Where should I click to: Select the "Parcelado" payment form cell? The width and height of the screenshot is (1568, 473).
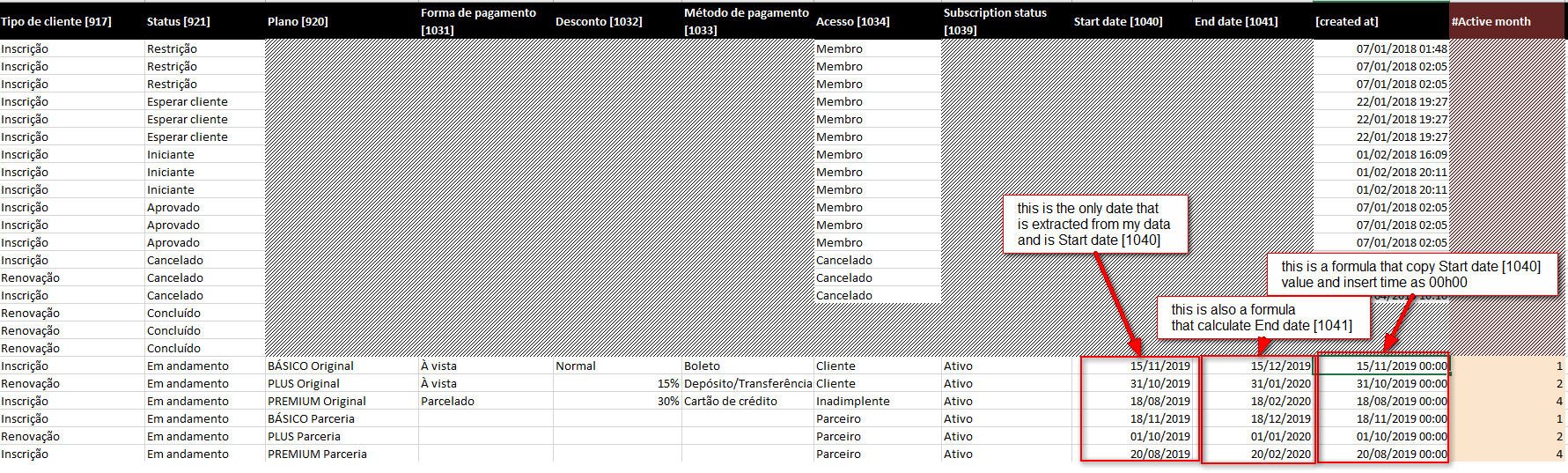pyautogui.click(x=447, y=401)
